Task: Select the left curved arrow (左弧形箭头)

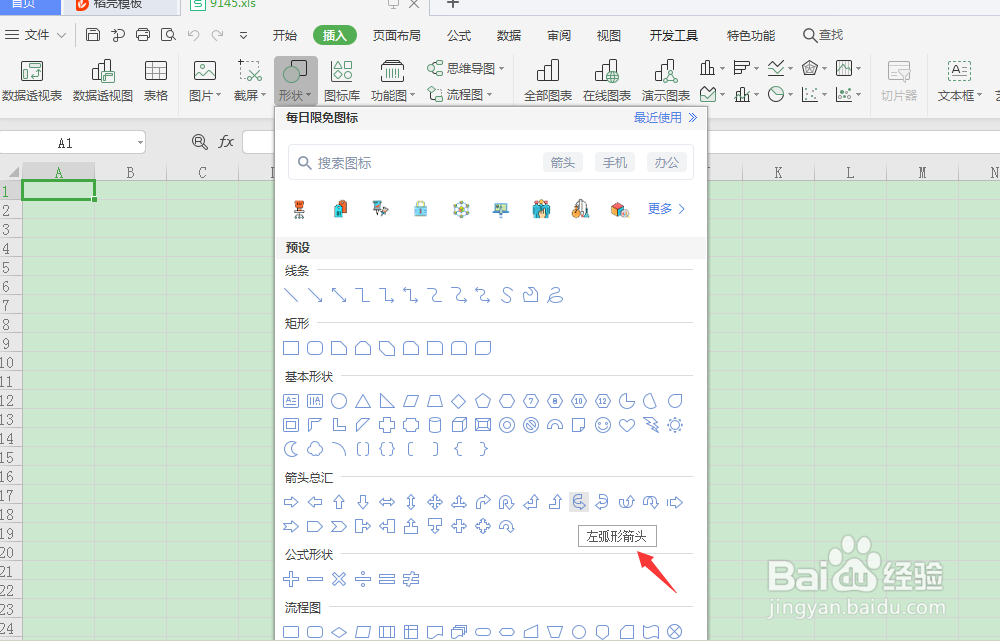Action: pyautogui.click(x=578, y=502)
